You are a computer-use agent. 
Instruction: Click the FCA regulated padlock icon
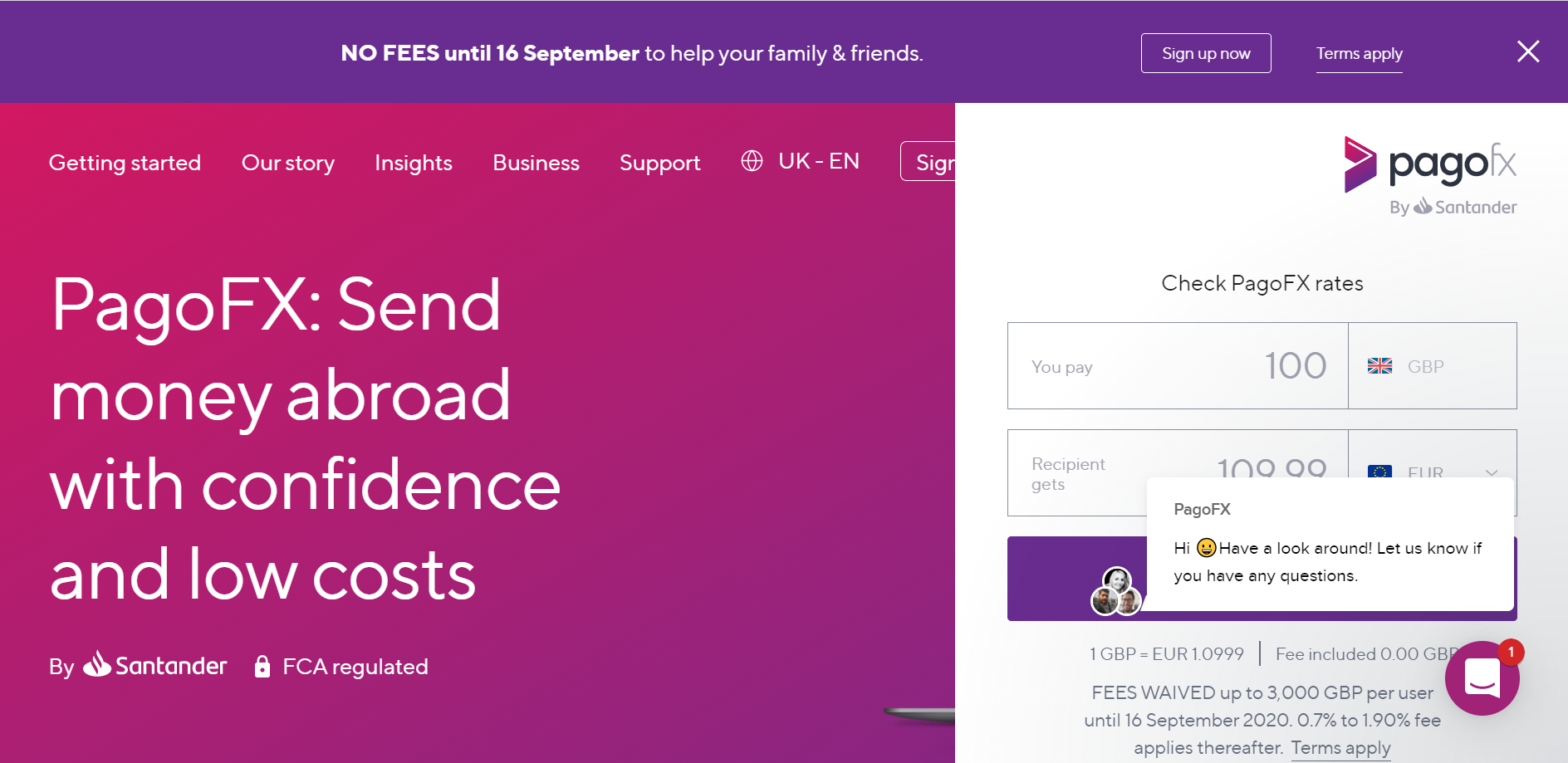point(262,666)
